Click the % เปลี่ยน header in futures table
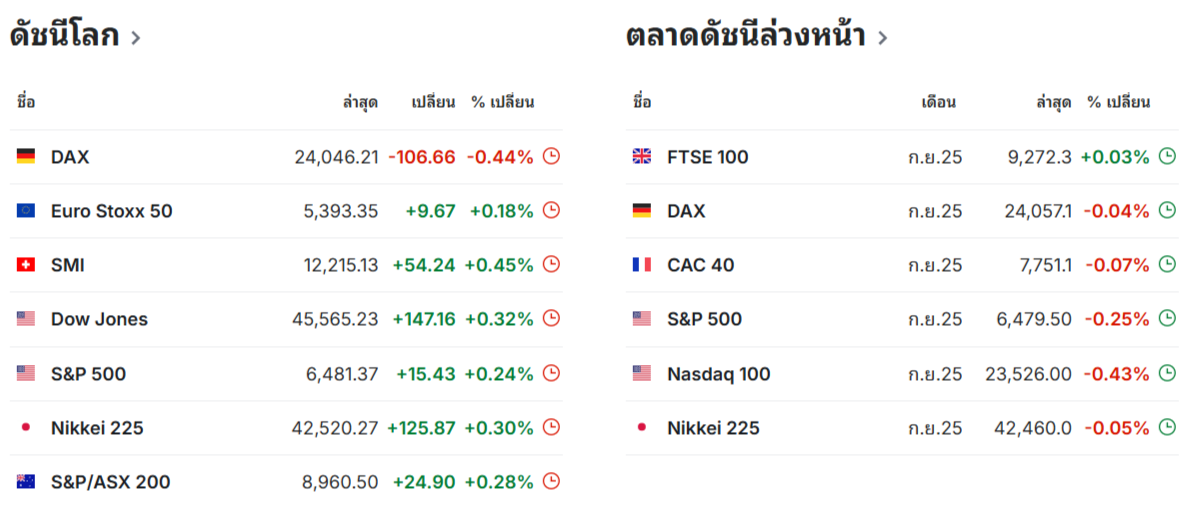The height and width of the screenshot is (508, 1190). click(1119, 102)
